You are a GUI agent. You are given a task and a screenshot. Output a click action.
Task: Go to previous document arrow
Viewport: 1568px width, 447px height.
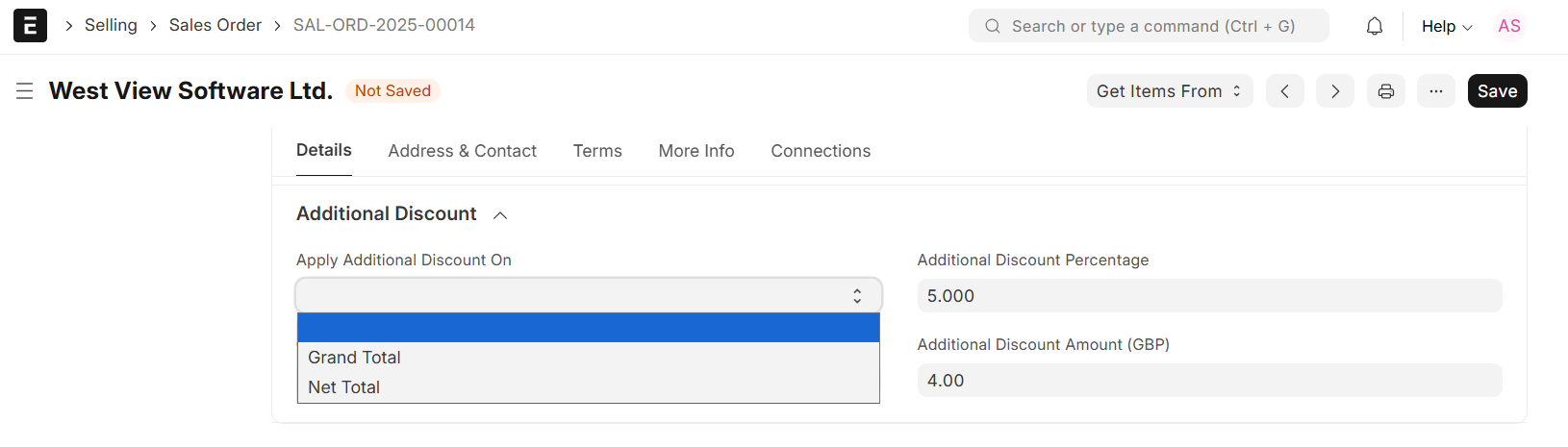coord(1284,91)
